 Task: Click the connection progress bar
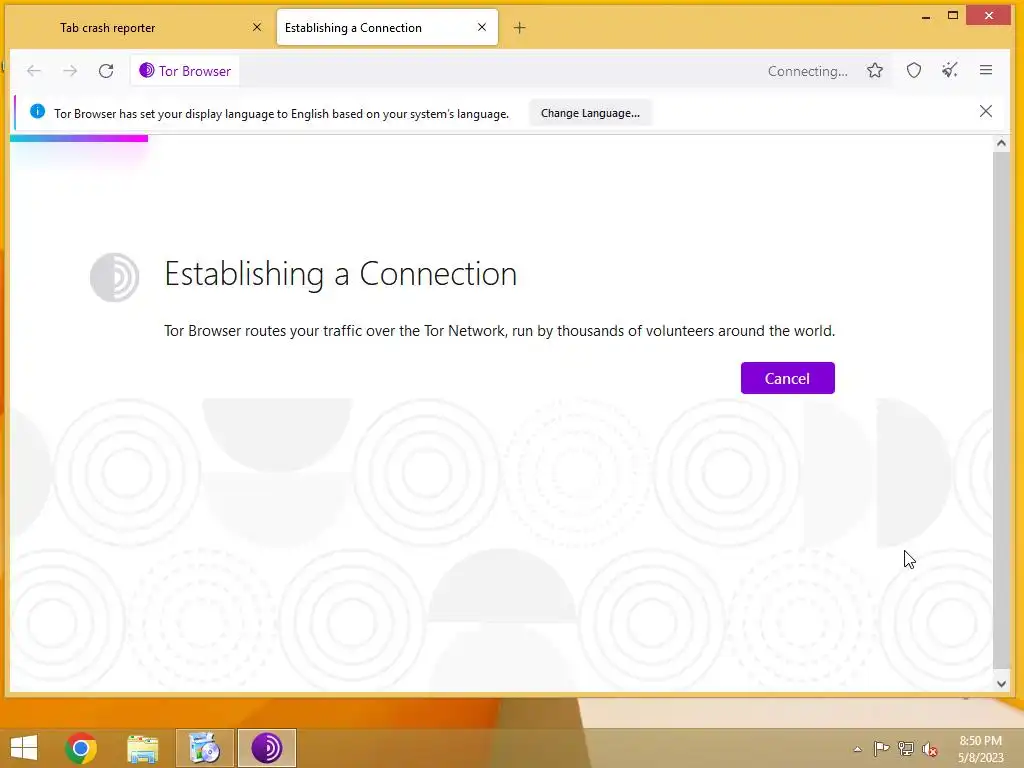pos(79,138)
